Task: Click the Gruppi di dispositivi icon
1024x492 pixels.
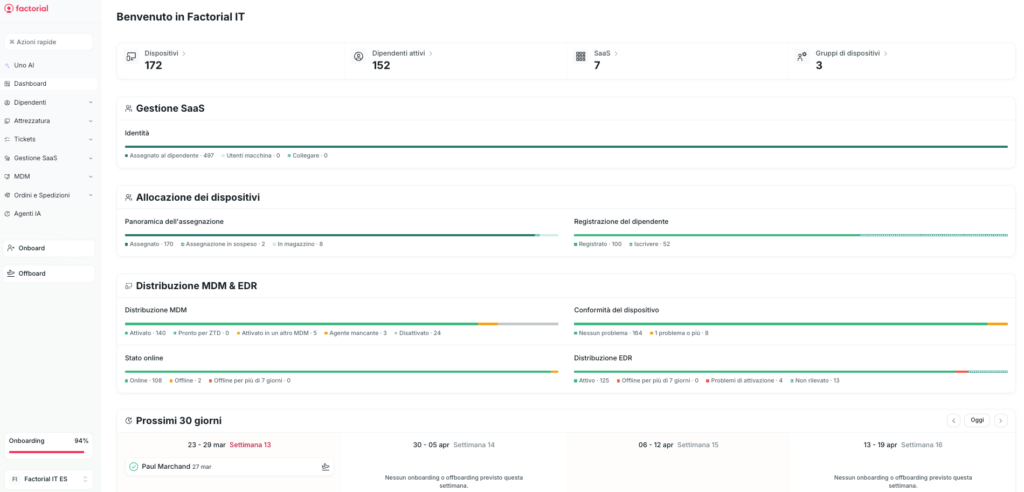Action: click(x=802, y=57)
